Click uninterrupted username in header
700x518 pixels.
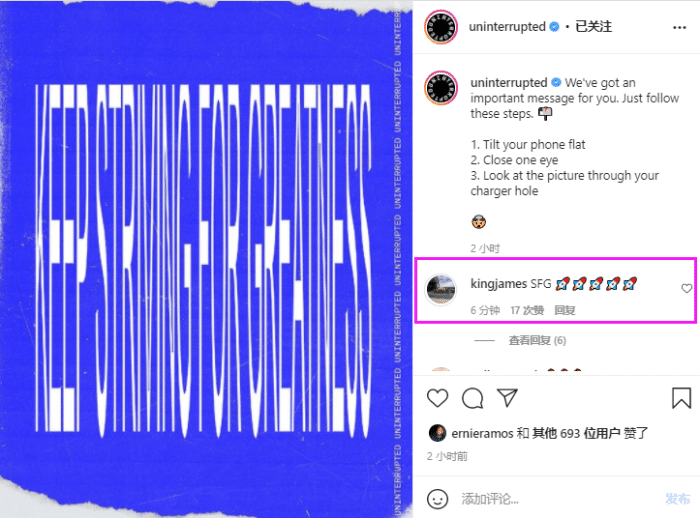pos(507,27)
